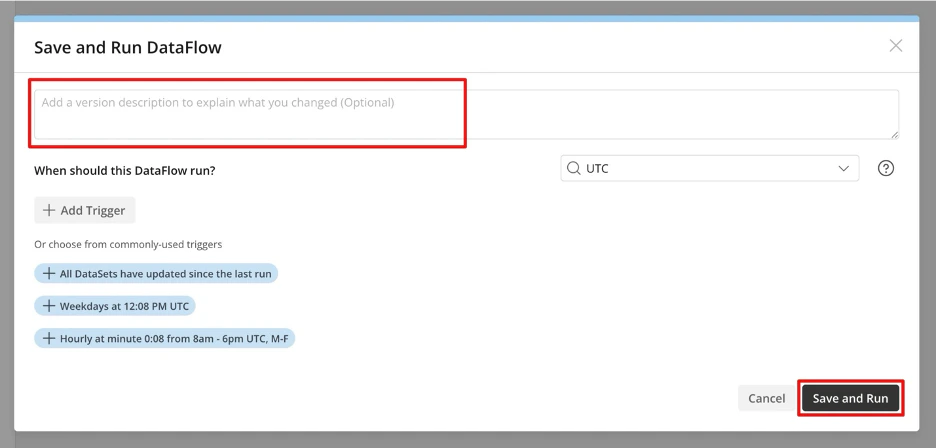Click the 'Save and Run DataFlow' dialog title
936x448 pixels.
pos(128,47)
